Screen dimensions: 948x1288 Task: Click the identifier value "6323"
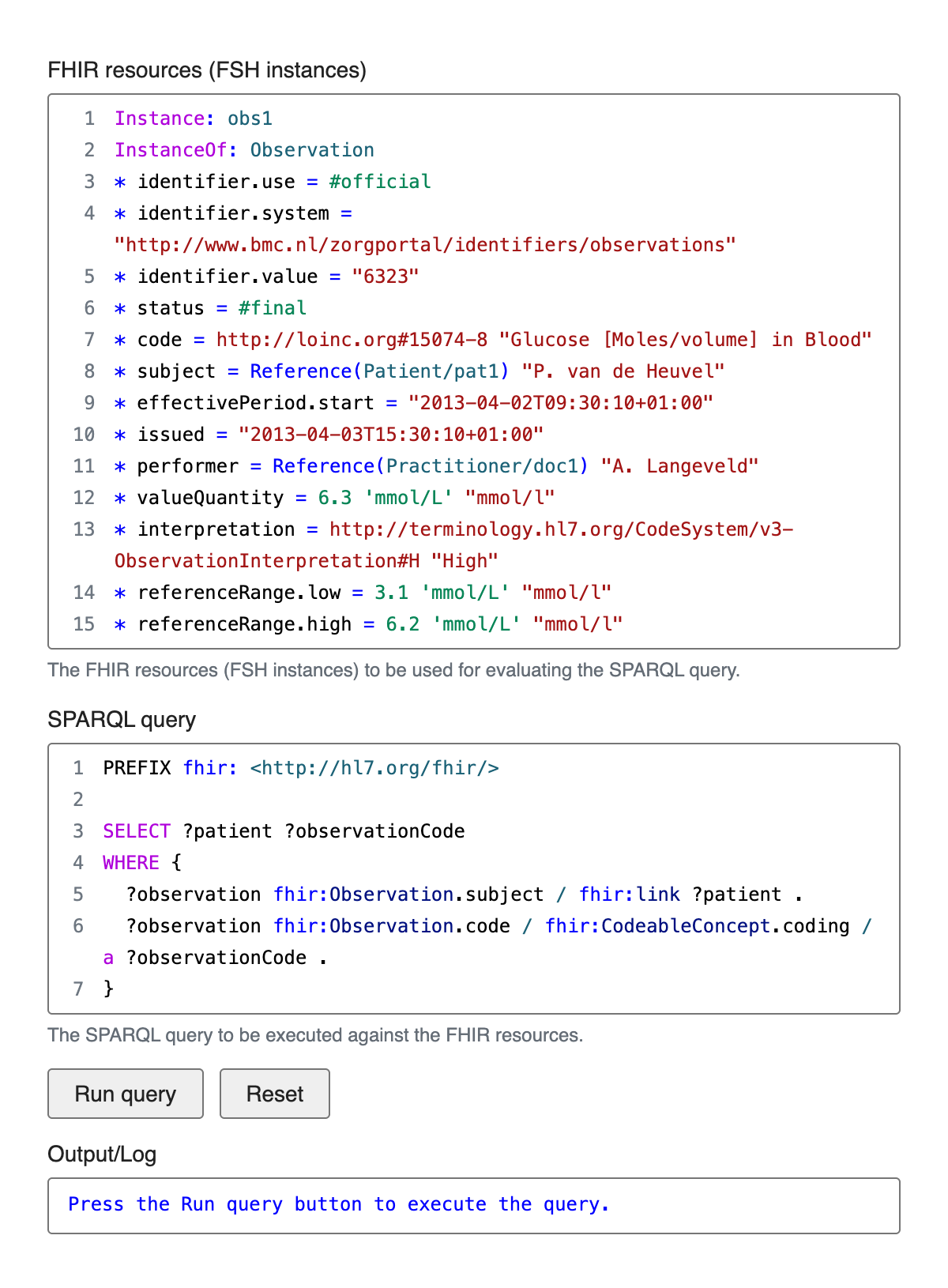pos(385,277)
